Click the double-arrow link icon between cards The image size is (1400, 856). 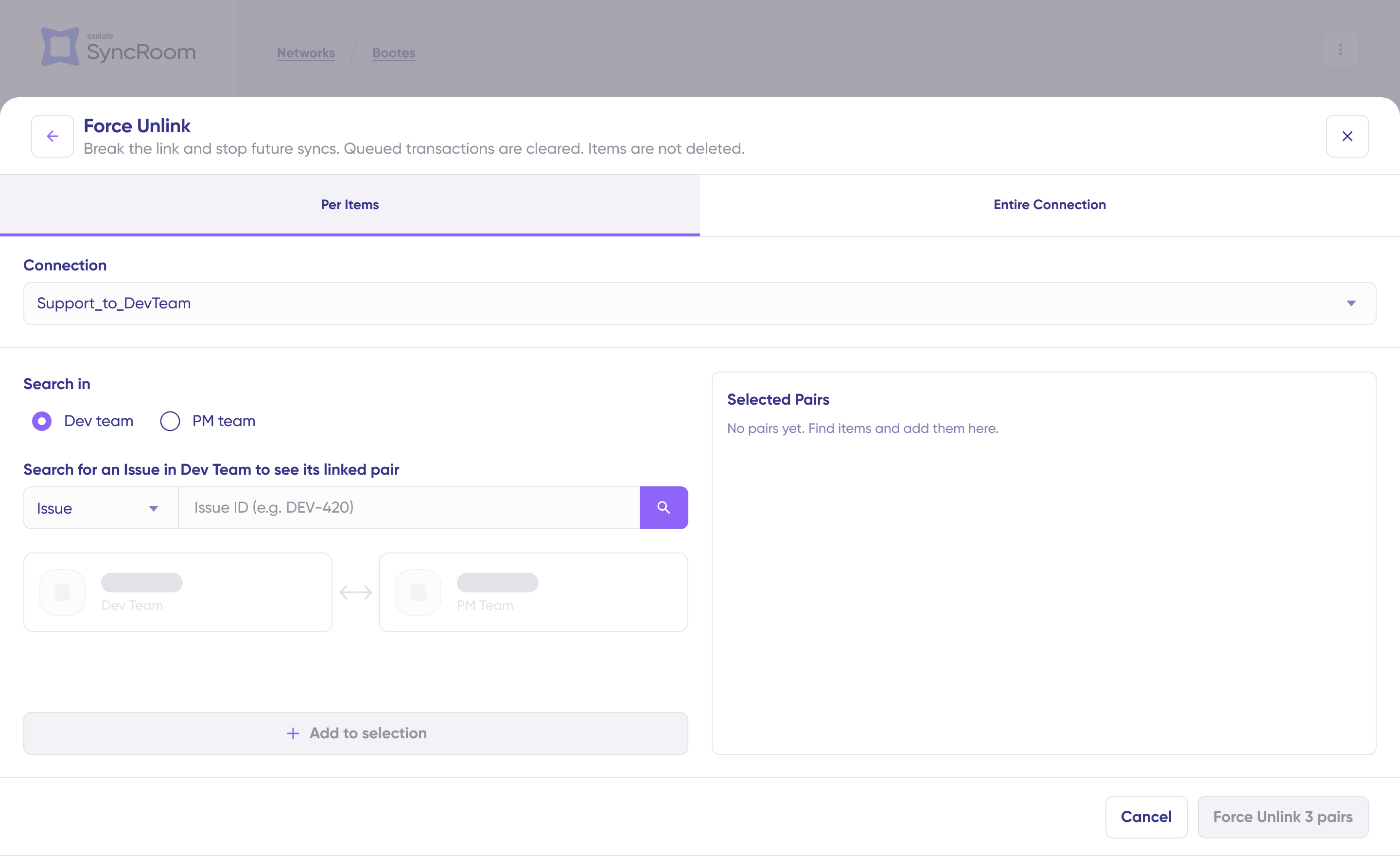click(x=356, y=592)
